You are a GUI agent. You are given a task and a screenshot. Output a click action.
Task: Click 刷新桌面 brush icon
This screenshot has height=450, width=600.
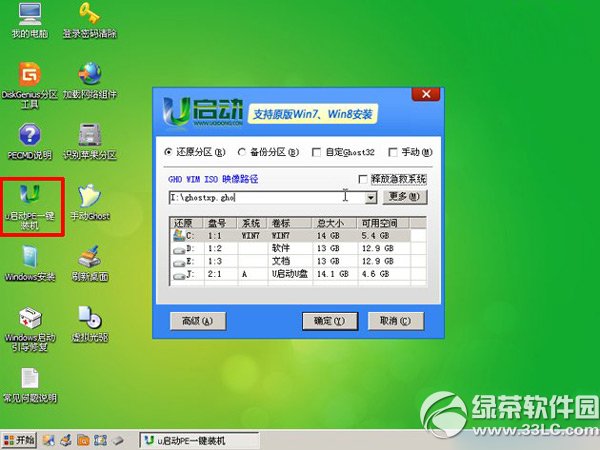click(90, 263)
